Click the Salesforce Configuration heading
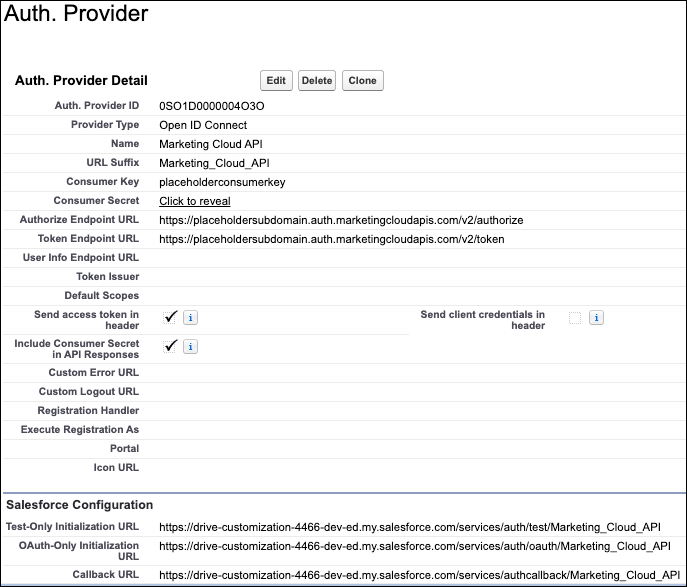This screenshot has height=587, width=687. (79, 505)
